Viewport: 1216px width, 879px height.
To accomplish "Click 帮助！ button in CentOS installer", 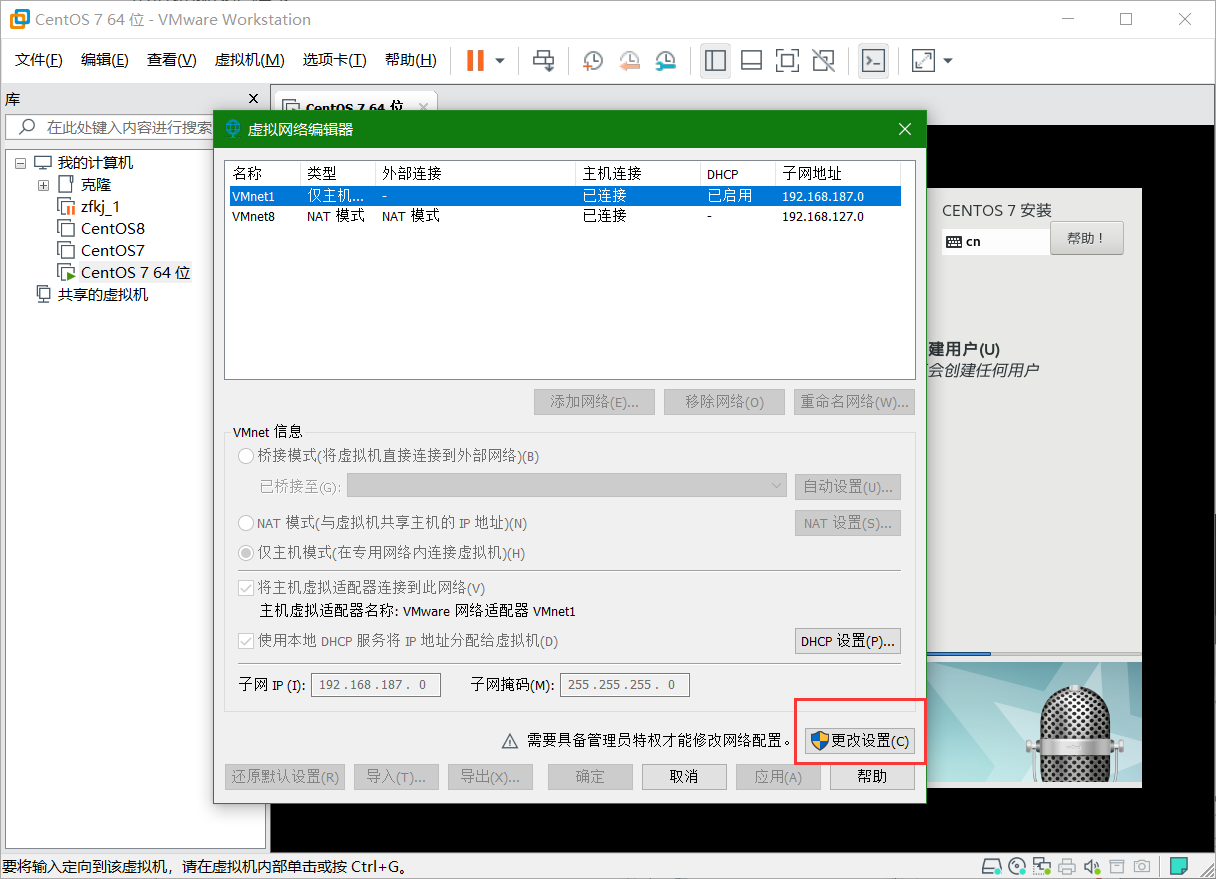I will (x=1087, y=239).
